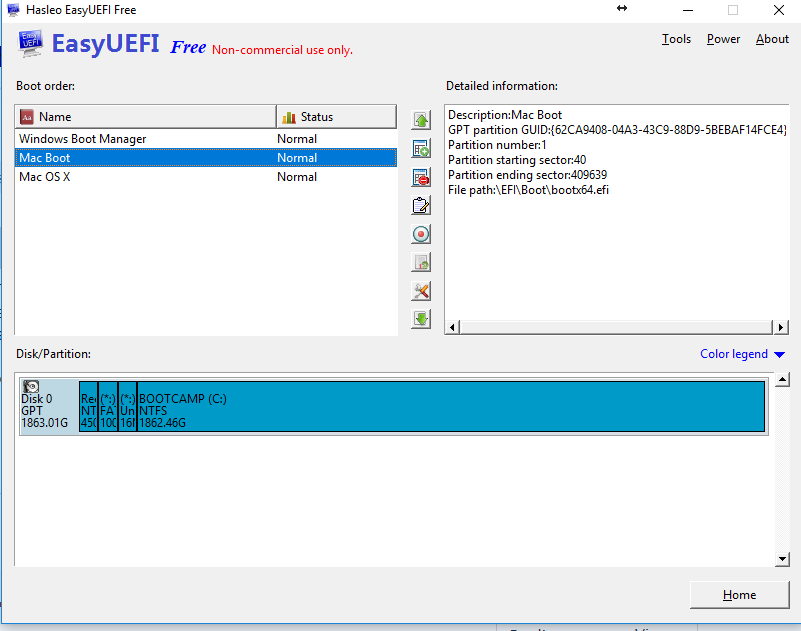Image resolution: width=801 pixels, height=631 pixels.
Task: Open the About menu
Action: tap(772, 39)
